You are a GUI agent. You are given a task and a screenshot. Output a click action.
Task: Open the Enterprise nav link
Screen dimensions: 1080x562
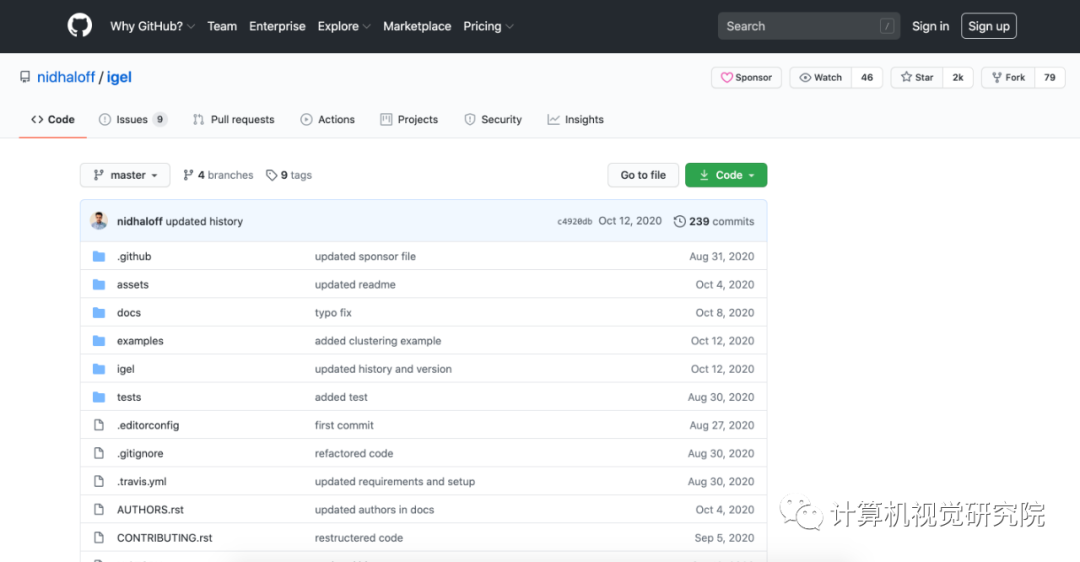277,26
